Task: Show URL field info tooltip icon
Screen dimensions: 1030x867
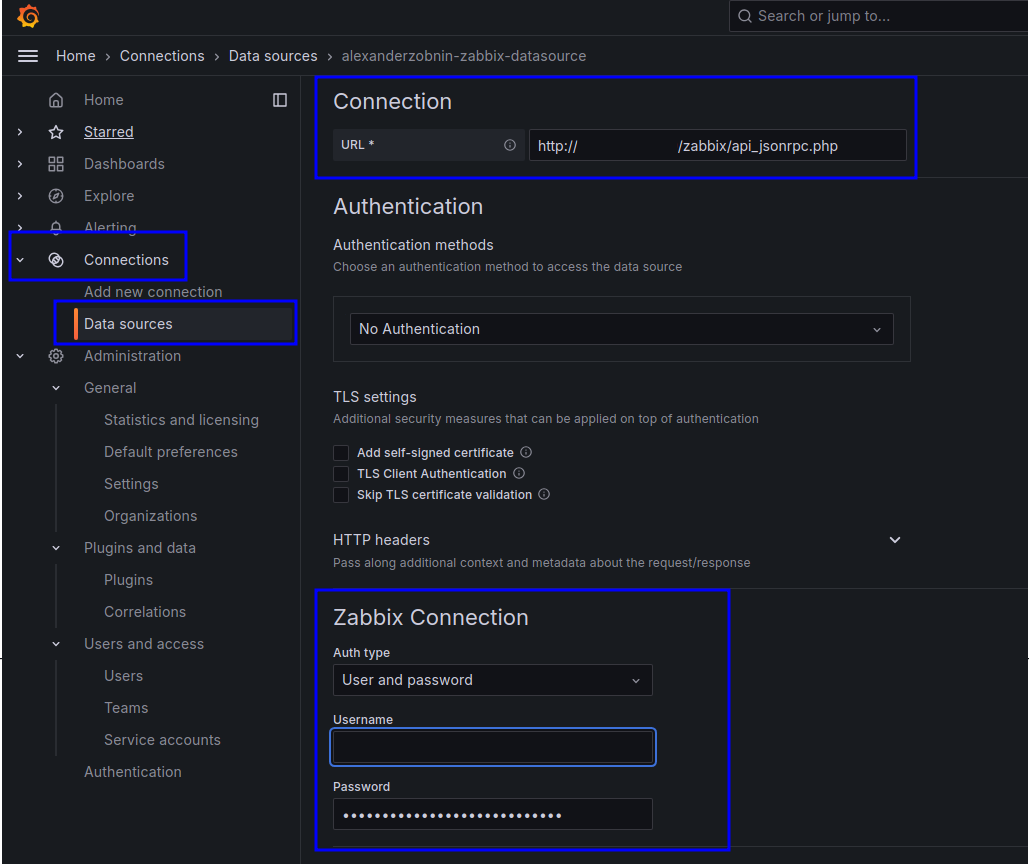Action: point(510,145)
